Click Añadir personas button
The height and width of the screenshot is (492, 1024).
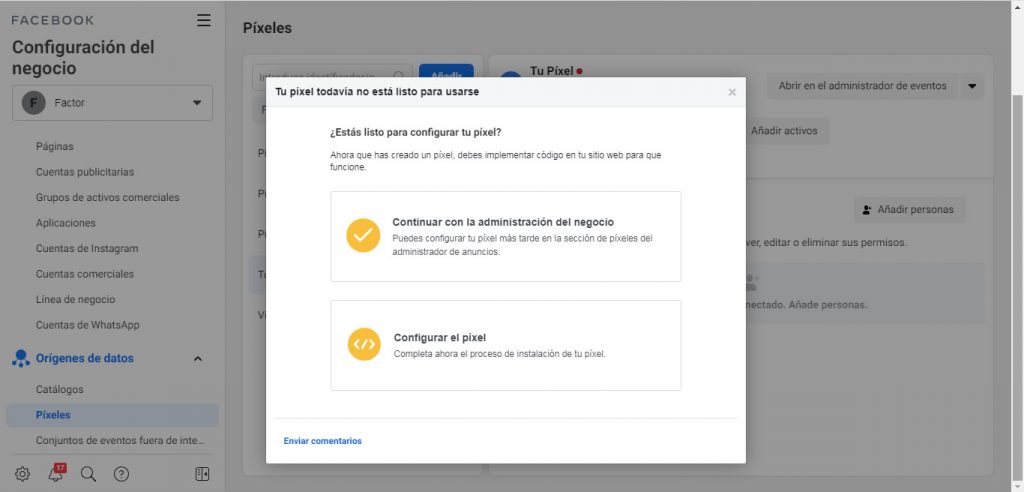(909, 210)
